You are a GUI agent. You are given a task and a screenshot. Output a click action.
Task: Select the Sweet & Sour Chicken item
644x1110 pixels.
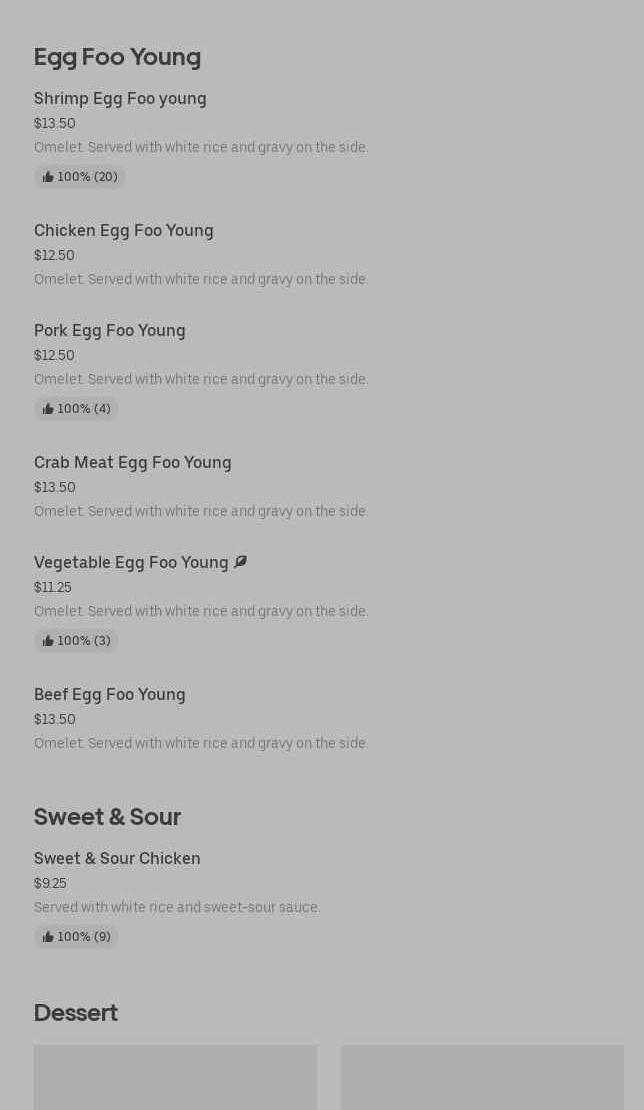click(117, 858)
